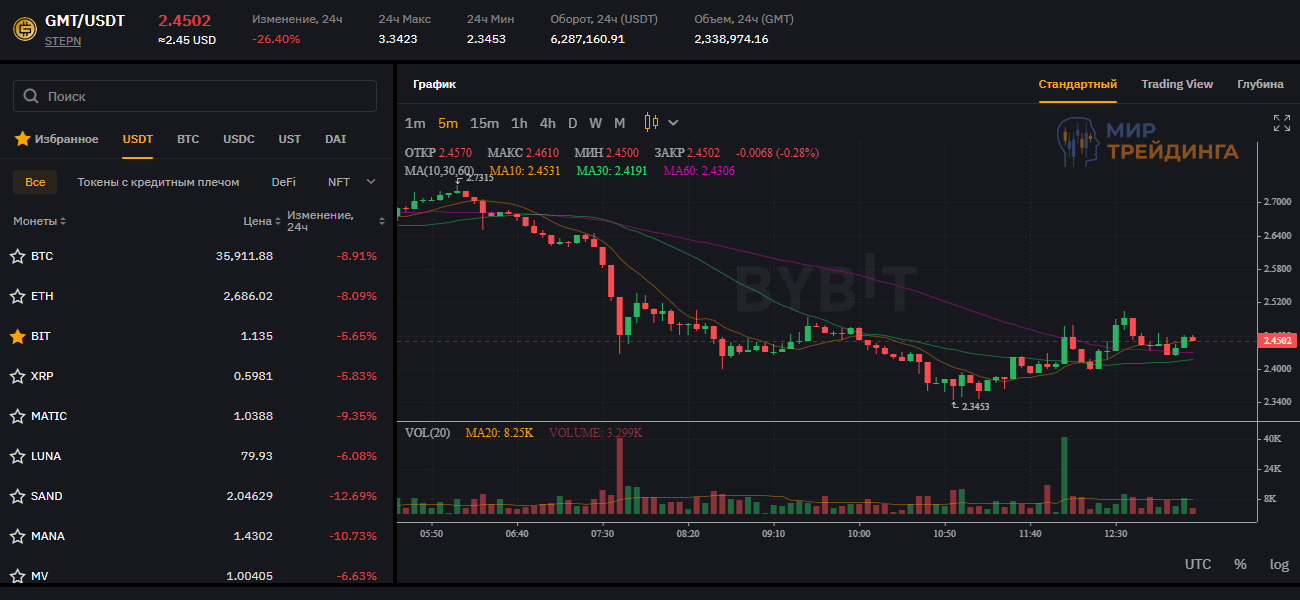The height and width of the screenshot is (600, 1300).
Task: Sort coin list by price column
Action: click(262, 221)
